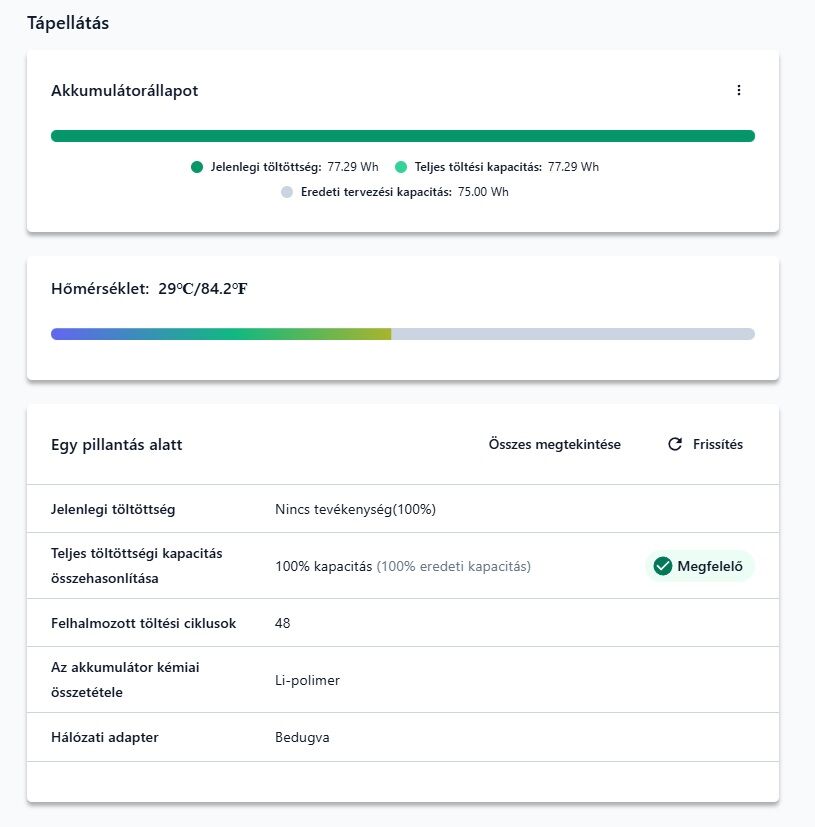The width and height of the screenshot is (815, 827).
Task: Click the colored temperature gradient bar
Action: click(221, 334)
